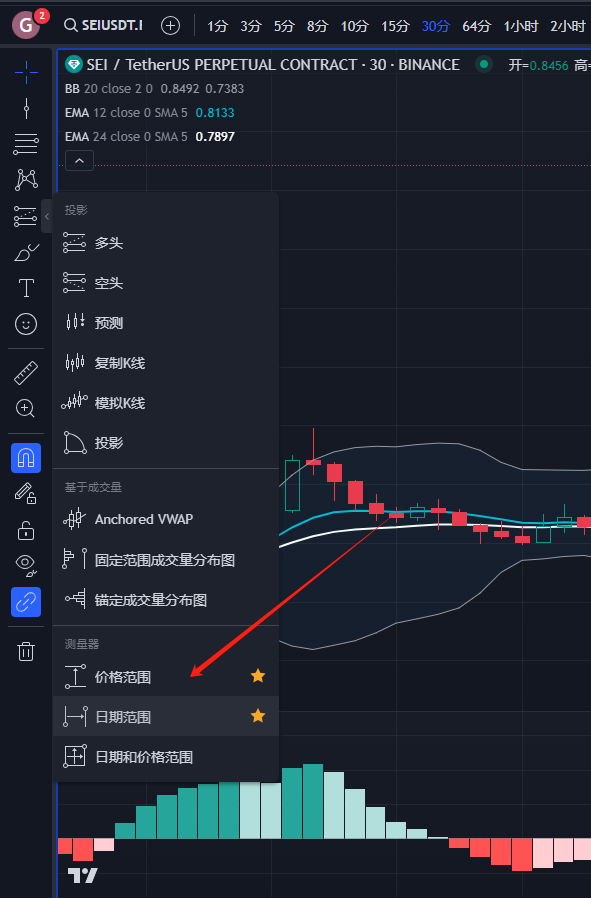Click the add symbol plus button
Viewport: 591px width, 898px height.
pyautogui.click(x=170, y=25)
